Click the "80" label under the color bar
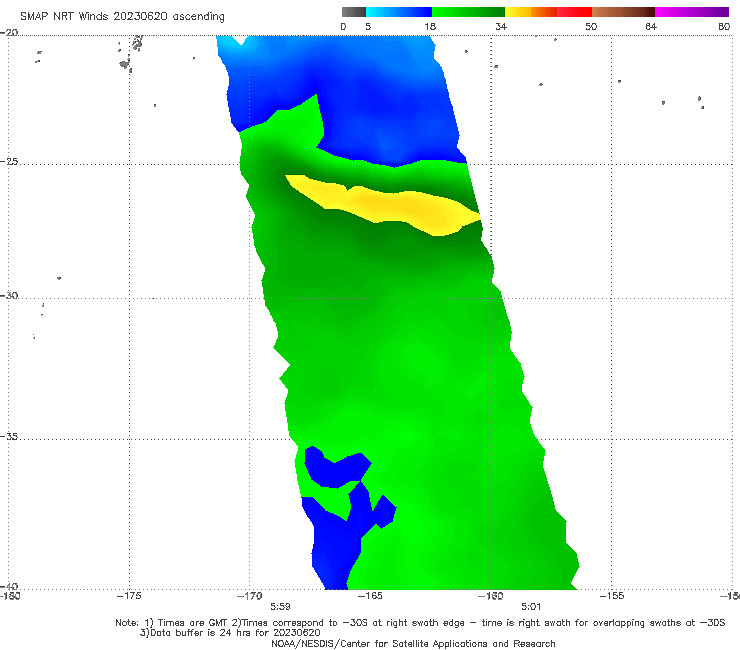This screenshot has height=650, width=740. tap(724, 26)
